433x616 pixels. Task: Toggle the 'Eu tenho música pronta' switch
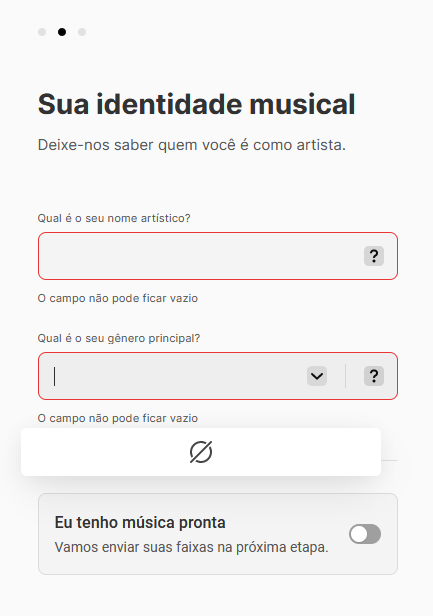pos(365,534)
